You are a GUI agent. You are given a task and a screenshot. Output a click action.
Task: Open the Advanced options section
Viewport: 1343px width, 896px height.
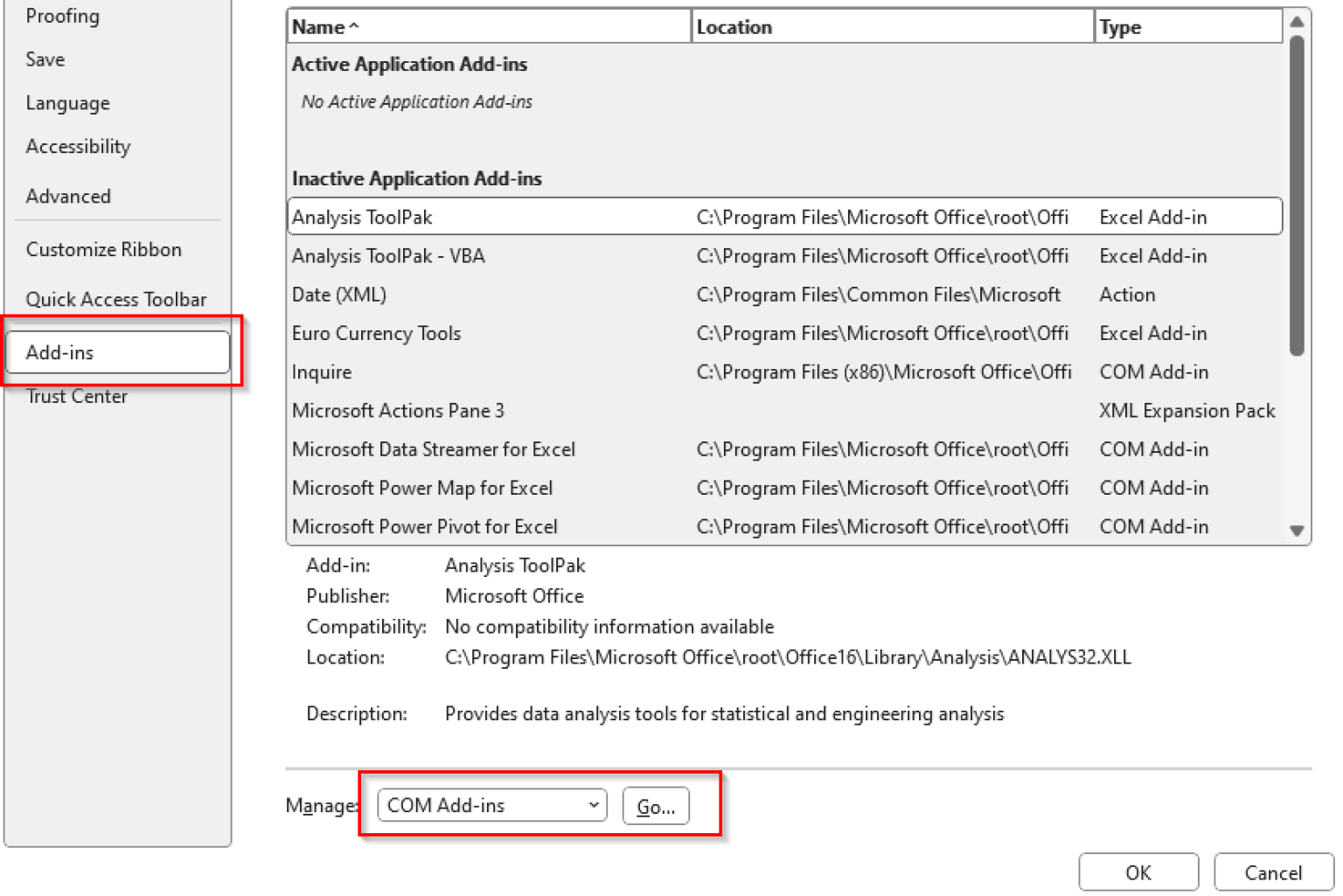68,196
